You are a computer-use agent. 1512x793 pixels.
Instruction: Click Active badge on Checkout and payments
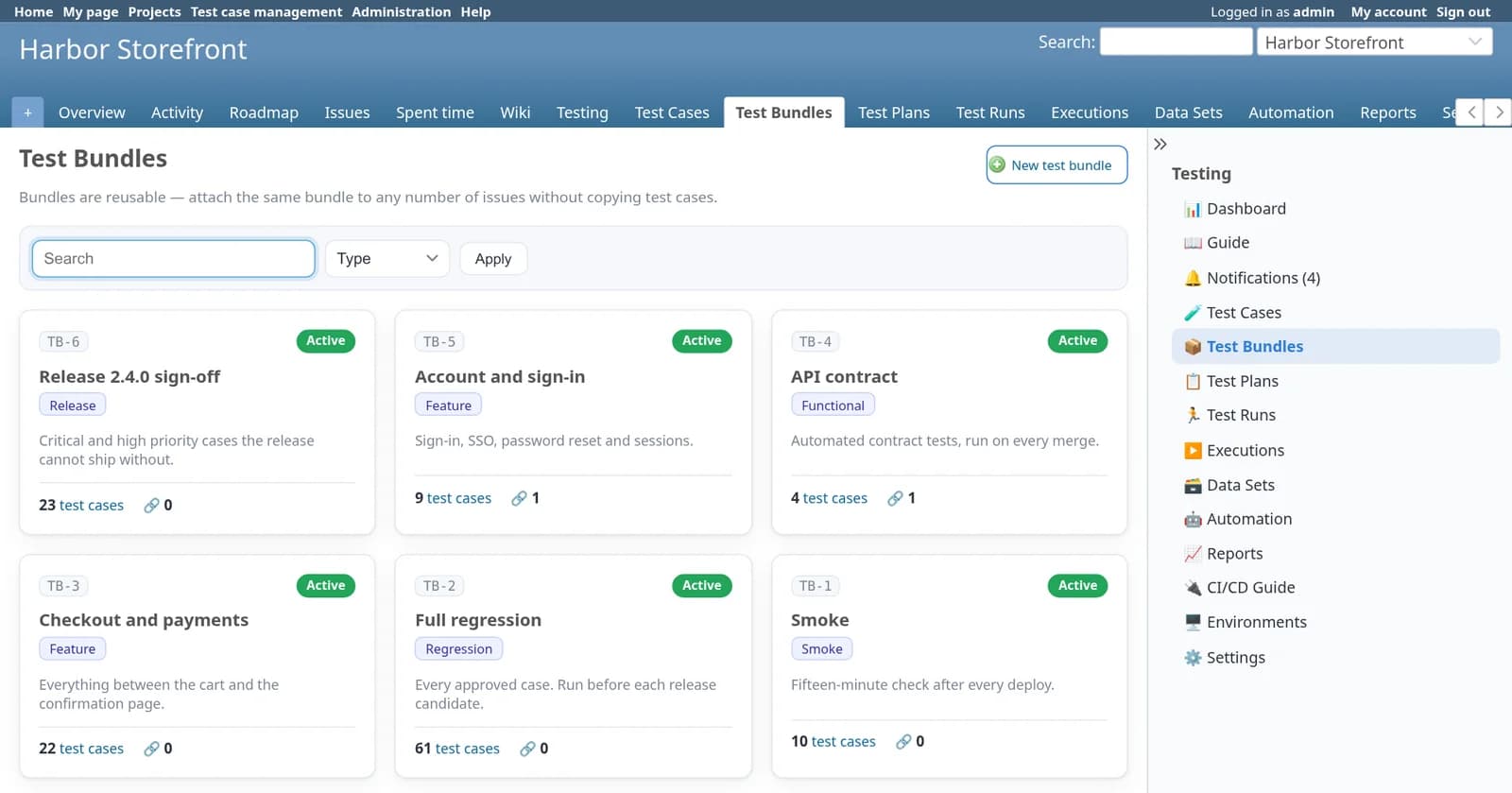pyautogui.click(x=325, y=586)
